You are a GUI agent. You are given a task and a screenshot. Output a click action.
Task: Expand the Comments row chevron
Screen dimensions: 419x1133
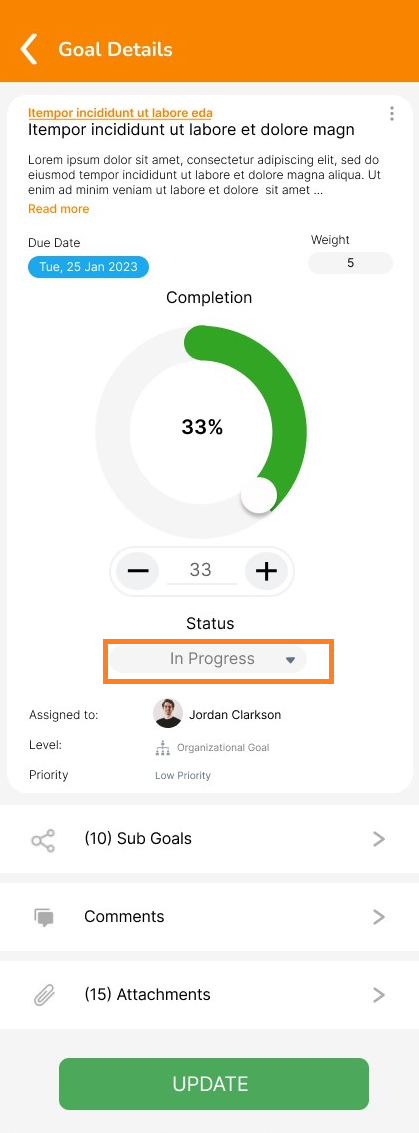[x=379, y=917]
